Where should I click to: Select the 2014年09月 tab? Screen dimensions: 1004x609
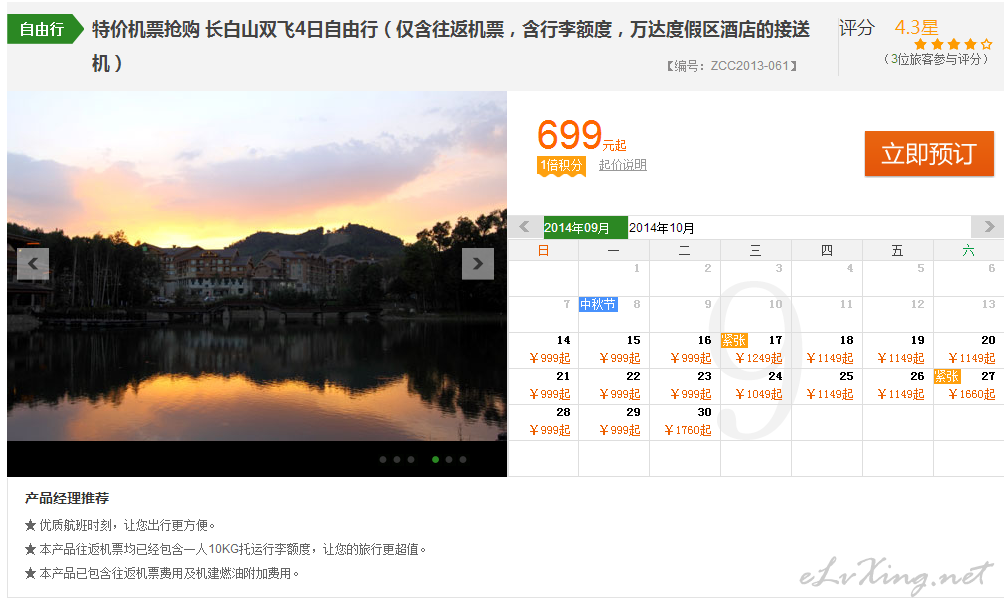pyautogui.click(x=585, y=227)
